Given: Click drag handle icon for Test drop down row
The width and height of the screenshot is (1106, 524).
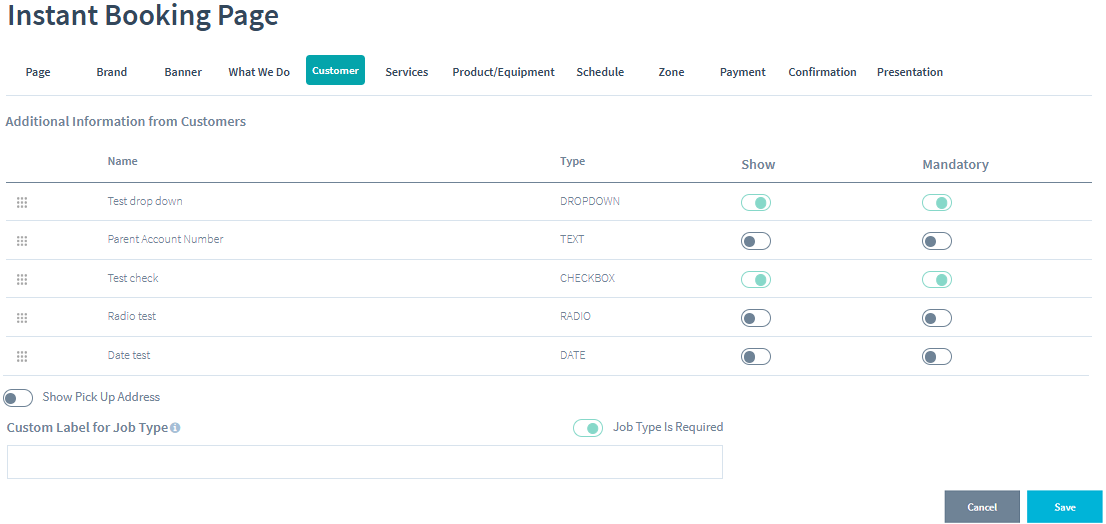Looking at the screenshot, I should click(22, 203).
